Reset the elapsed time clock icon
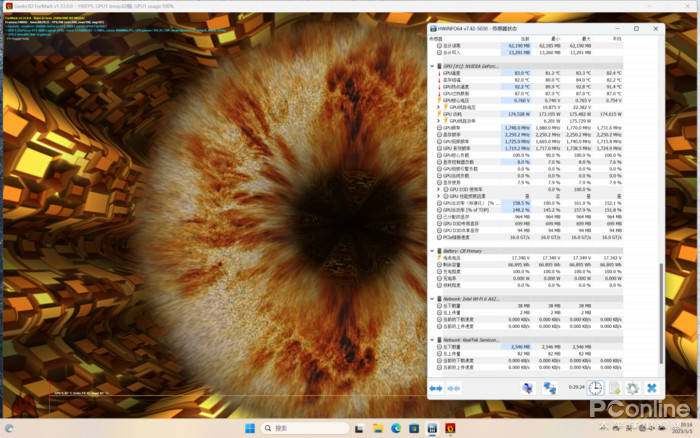The width and height of the screenshot is (700, 438). 595,388
